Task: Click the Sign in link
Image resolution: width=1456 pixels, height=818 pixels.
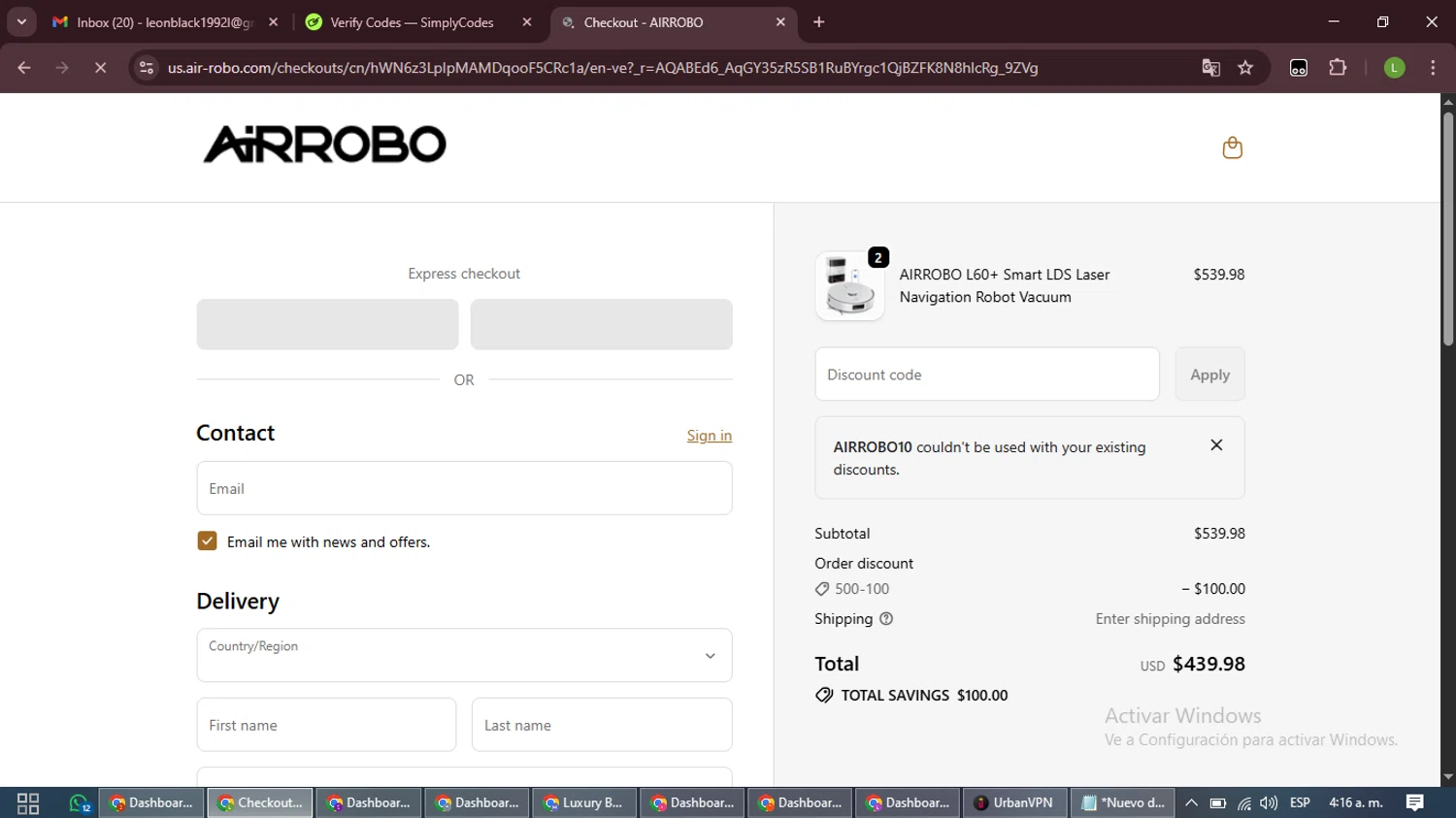Action: pyautogui.click(x=710, y=436)
